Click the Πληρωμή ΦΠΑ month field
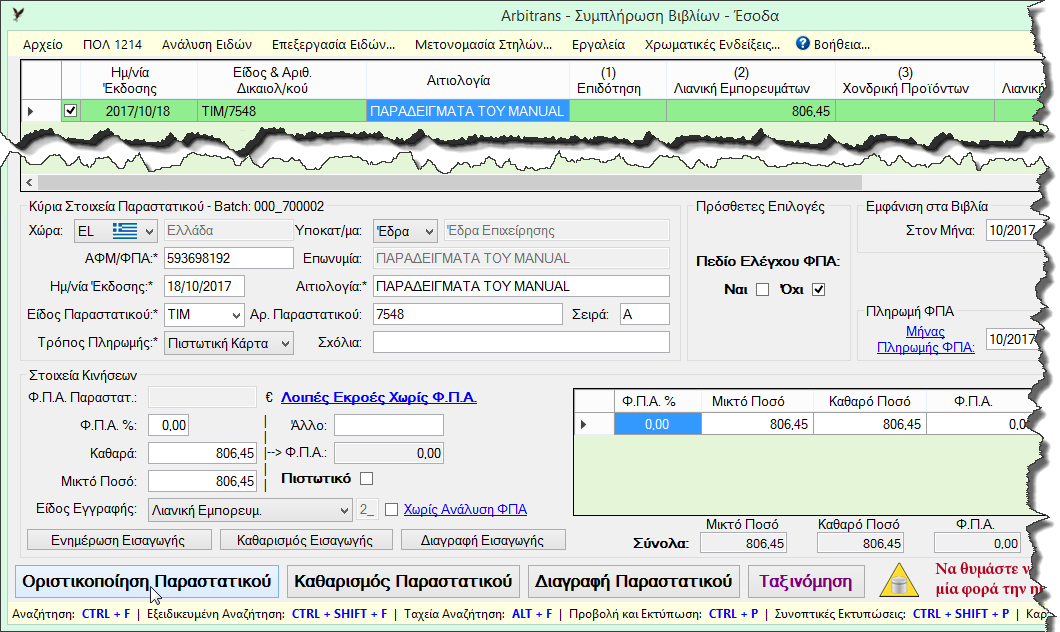The image size is (1060, 632). tap(1011, 339)
